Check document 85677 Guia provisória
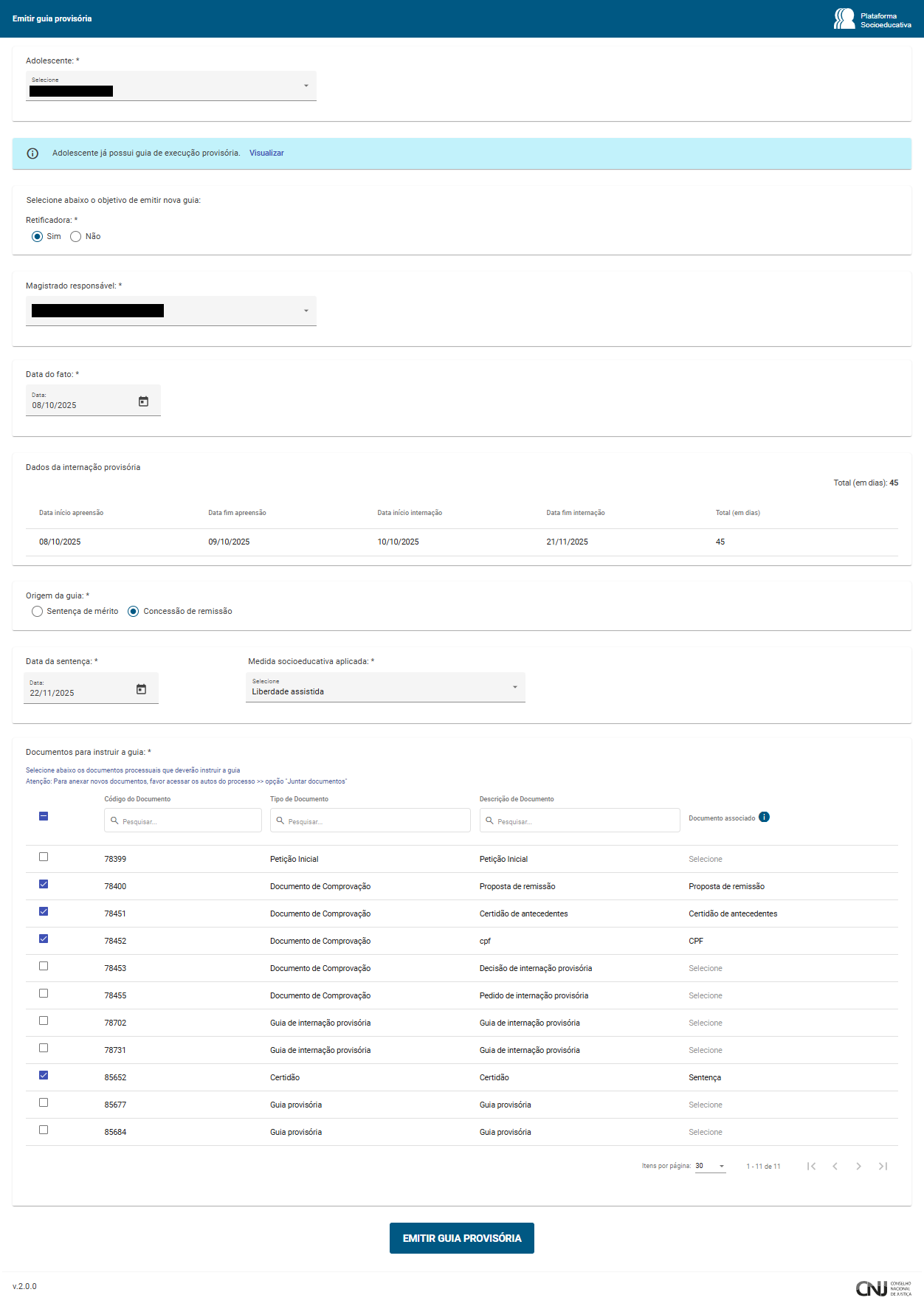 (x=44, y=1102)
